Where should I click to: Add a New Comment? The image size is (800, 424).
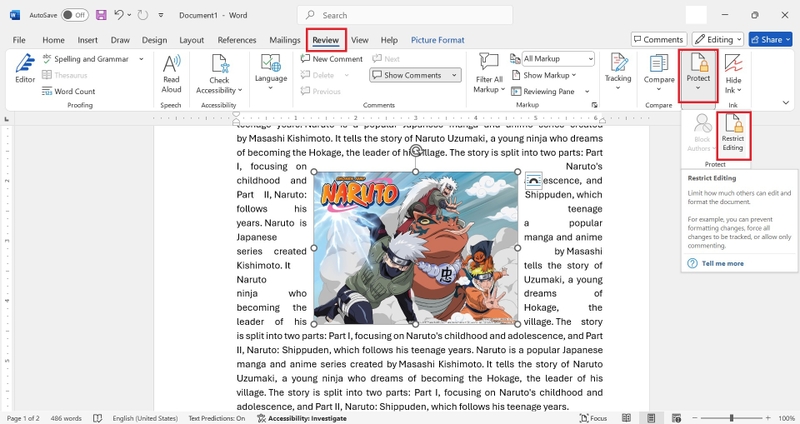332,59
